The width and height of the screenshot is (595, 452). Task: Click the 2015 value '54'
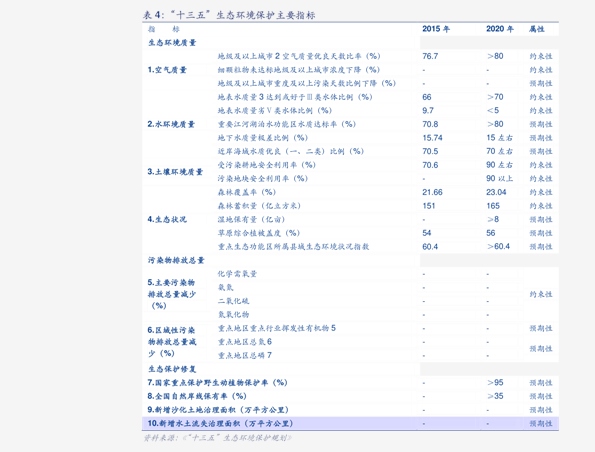click(427, 233)
